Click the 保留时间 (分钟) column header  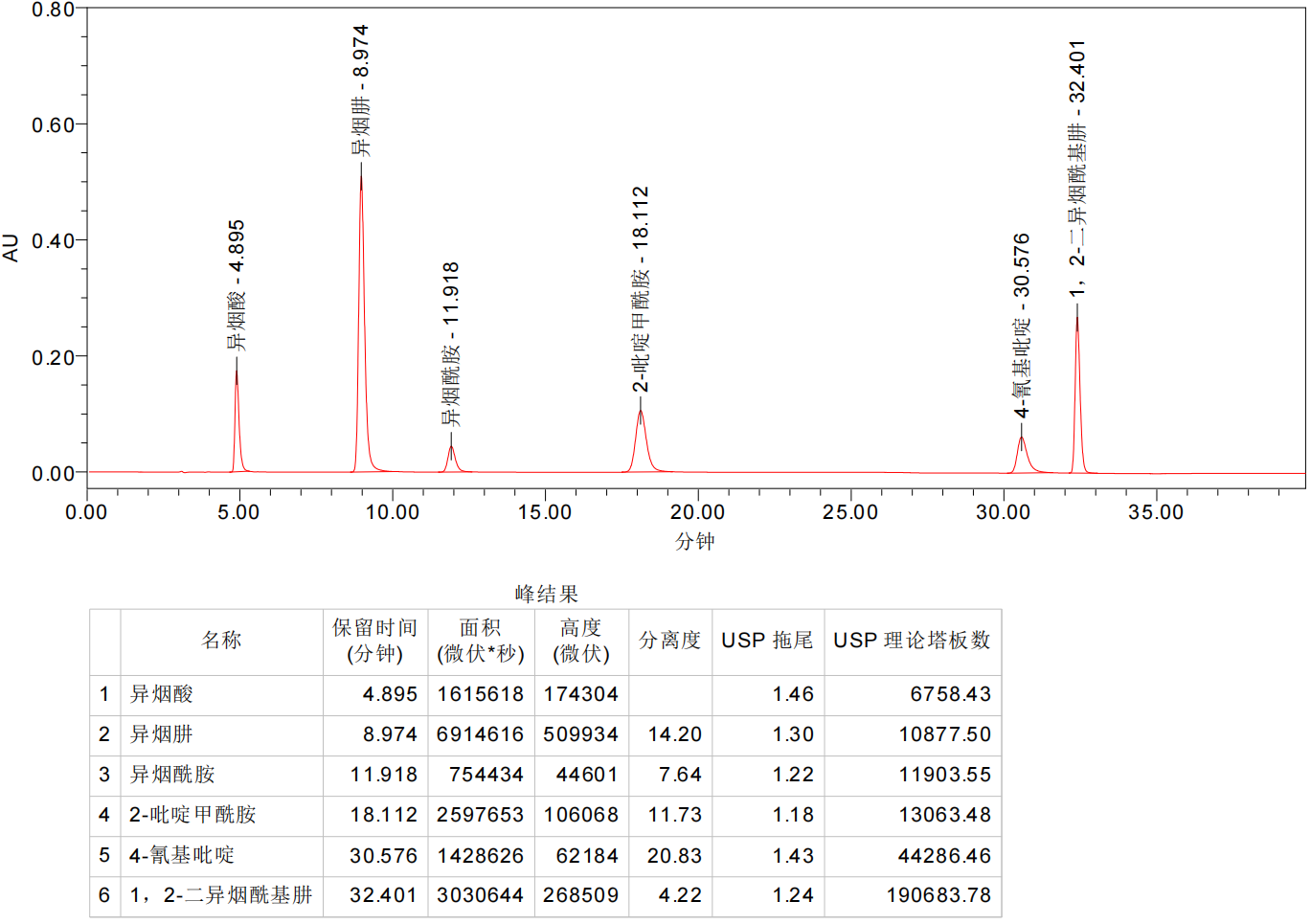click(374, 641)
